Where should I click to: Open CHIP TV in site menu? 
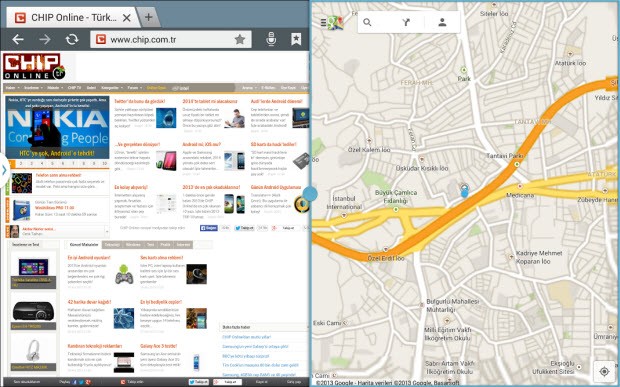pos(74,88)
